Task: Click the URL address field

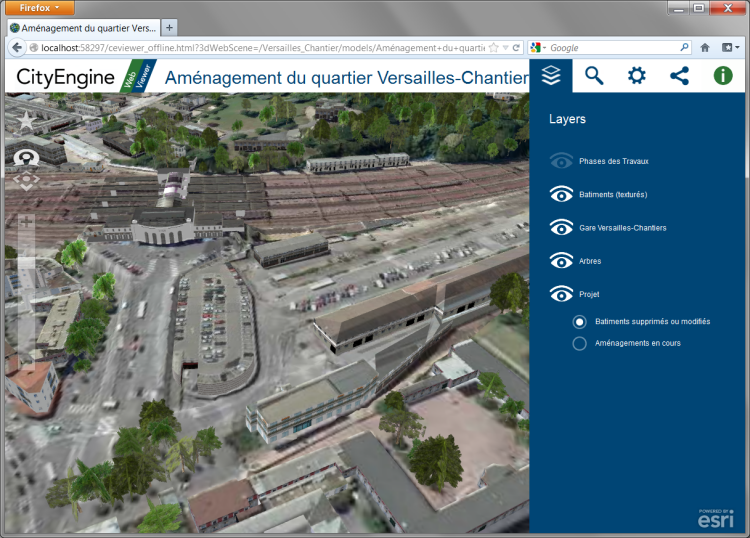Action: 263,47
